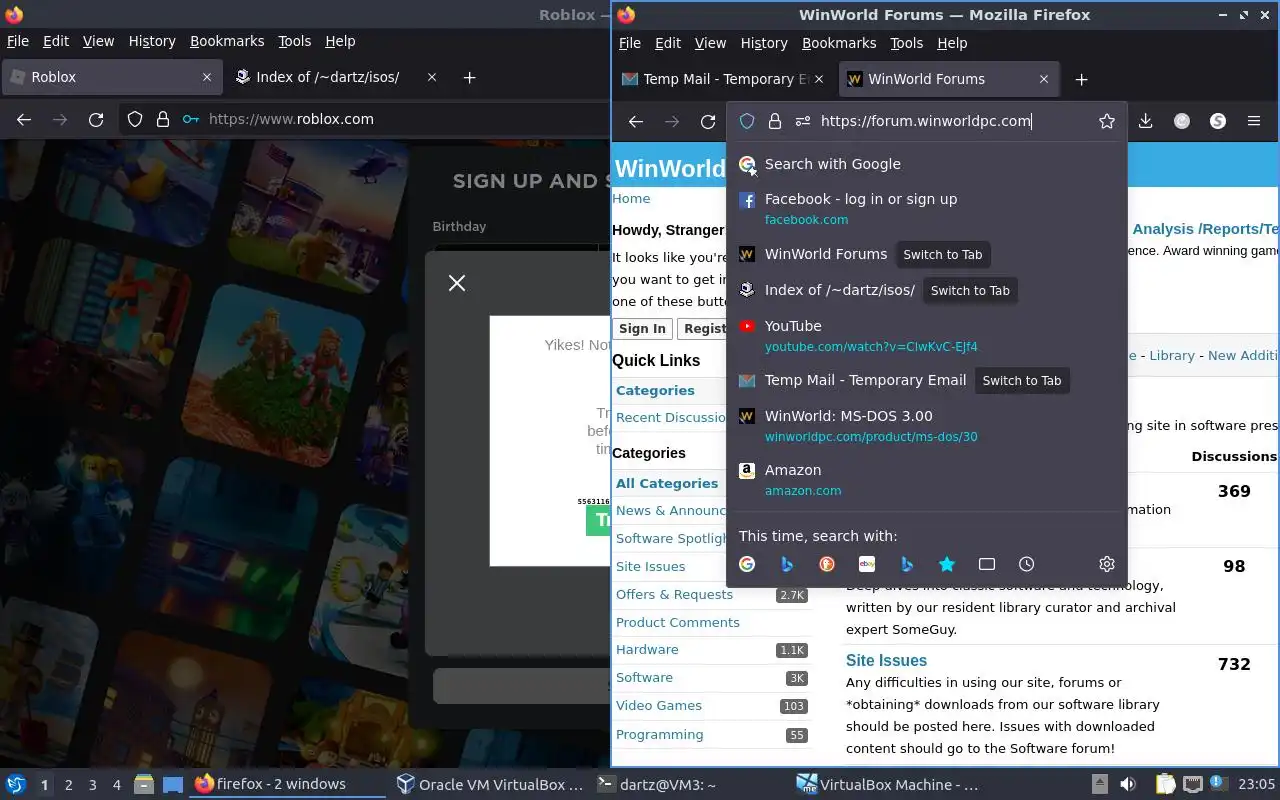Close the Index of /~dartz/isos/ tab

pyautogui.click(x=432, y=77)
